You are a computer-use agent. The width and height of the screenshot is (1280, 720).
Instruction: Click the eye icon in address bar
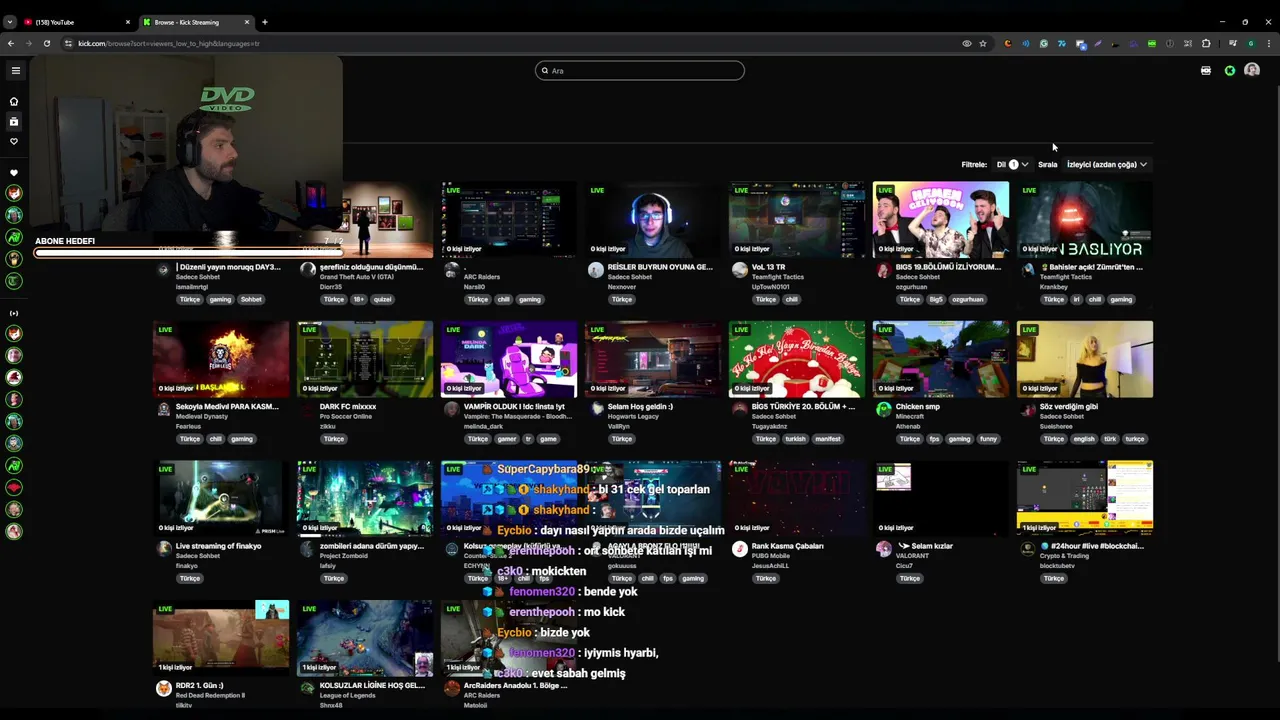[966, 43]
